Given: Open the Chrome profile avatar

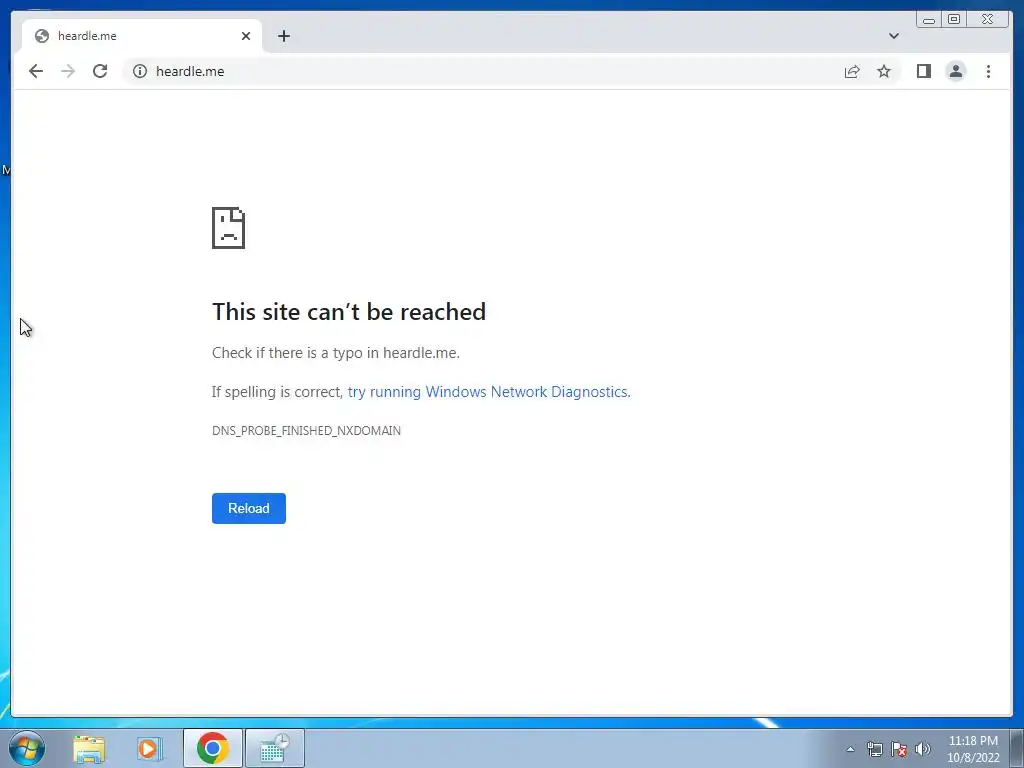Looking at the screenshot, I should tap(955, 71).
